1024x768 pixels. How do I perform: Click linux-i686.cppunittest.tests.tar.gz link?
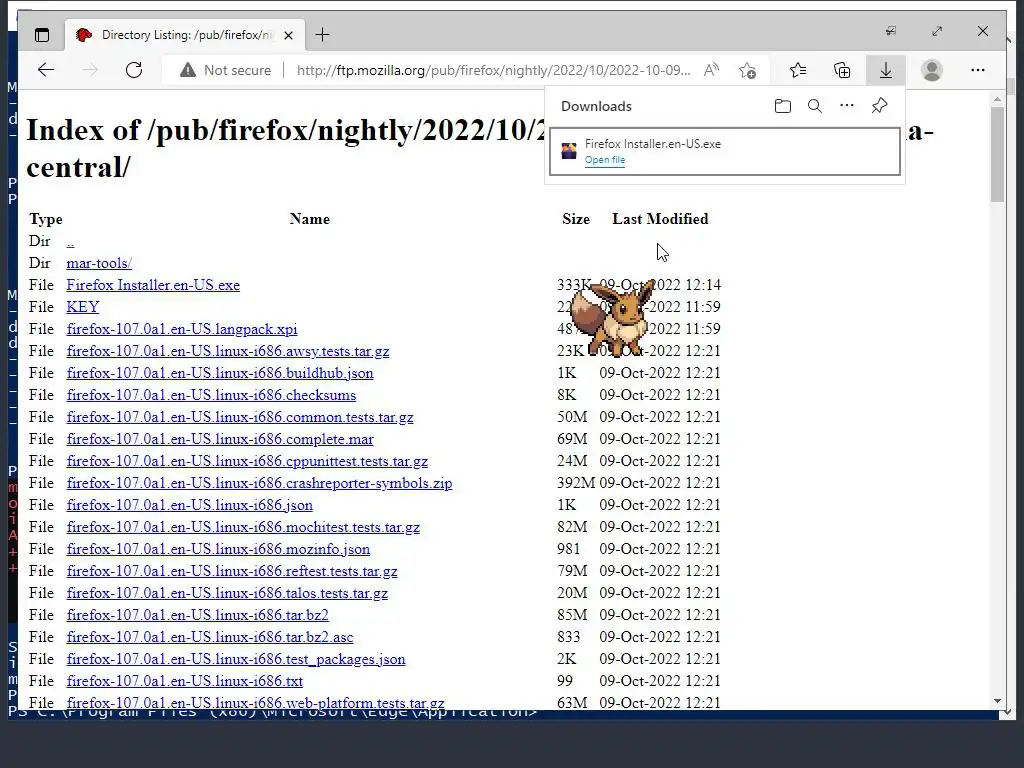(x=247, y=461)
